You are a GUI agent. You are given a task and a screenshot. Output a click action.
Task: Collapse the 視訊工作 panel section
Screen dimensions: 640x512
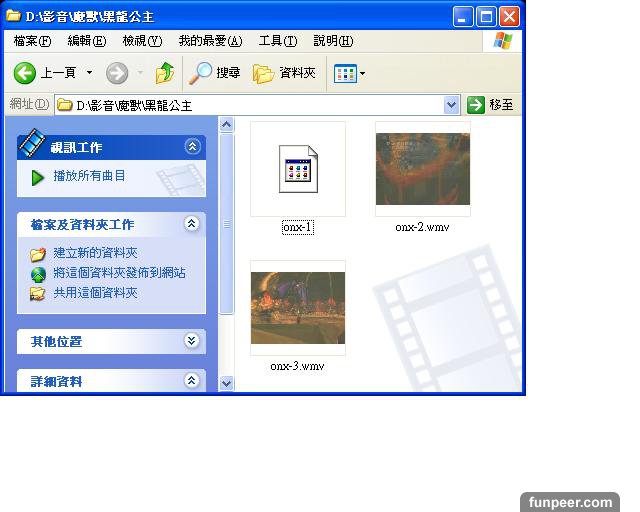coord(192,147)
